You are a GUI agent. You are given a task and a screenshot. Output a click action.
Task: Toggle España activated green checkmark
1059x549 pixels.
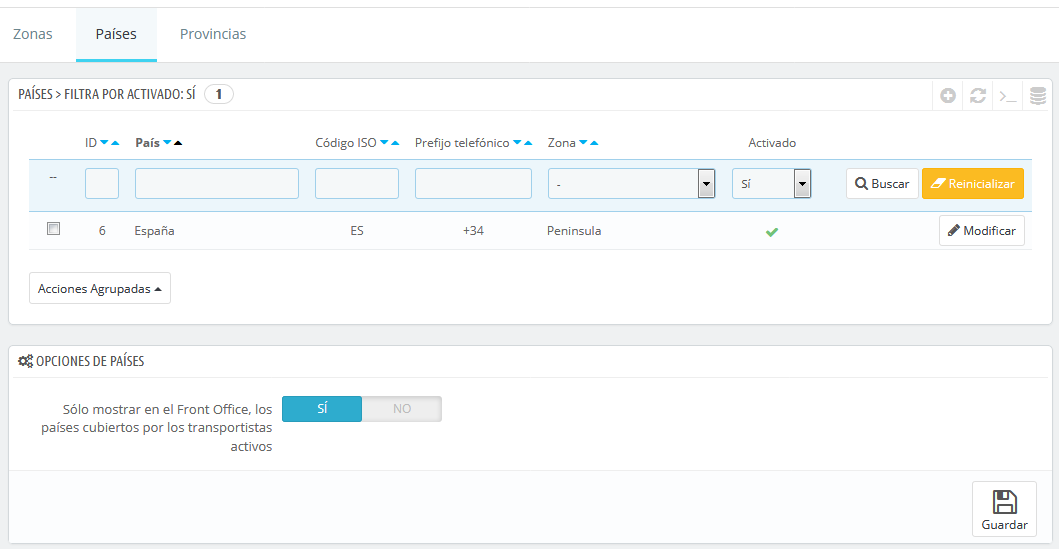[x=772, y=232]
